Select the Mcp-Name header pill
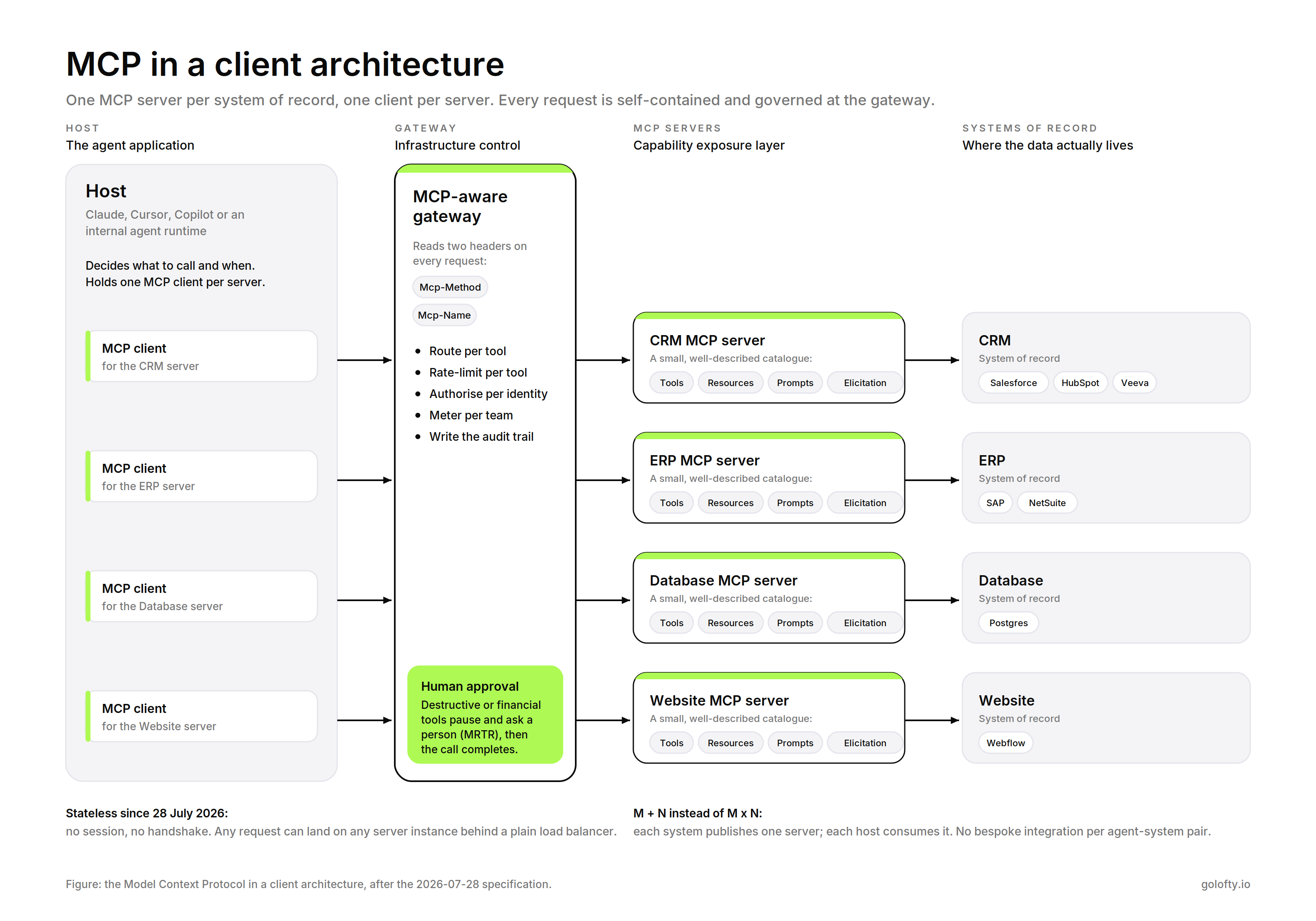1316x921 pixels. coord(444,315)
